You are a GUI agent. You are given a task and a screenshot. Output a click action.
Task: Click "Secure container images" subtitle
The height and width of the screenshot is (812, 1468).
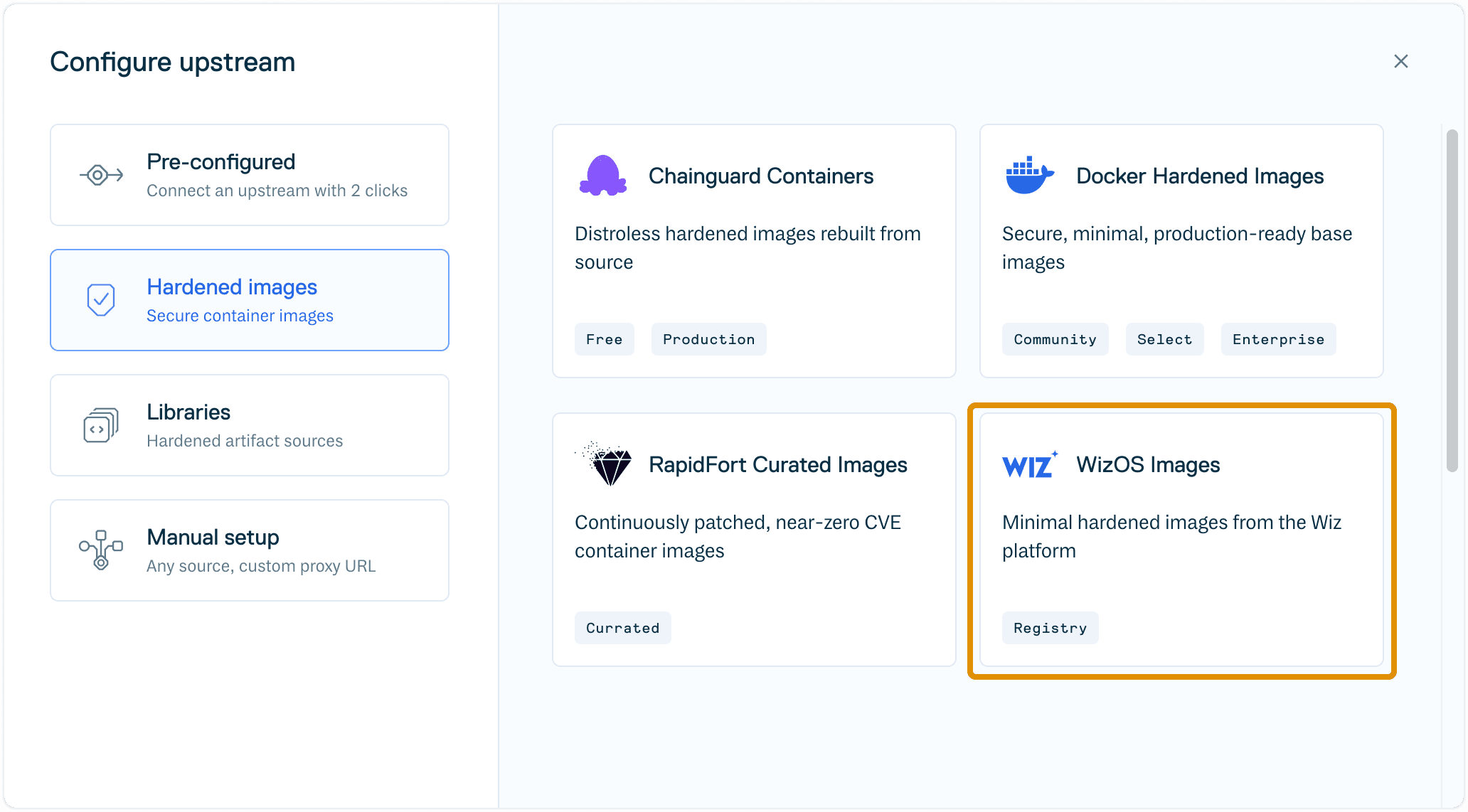(240, 316)
